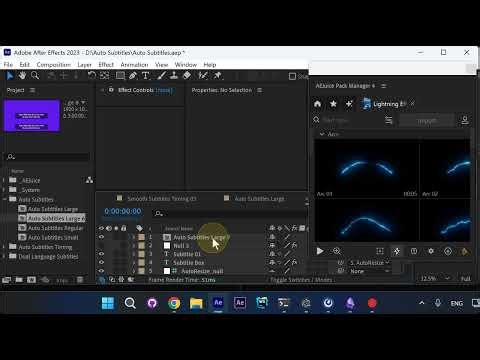Click the Project panel search field
Screen dimensions: 480x360
(x=48, y=157)
